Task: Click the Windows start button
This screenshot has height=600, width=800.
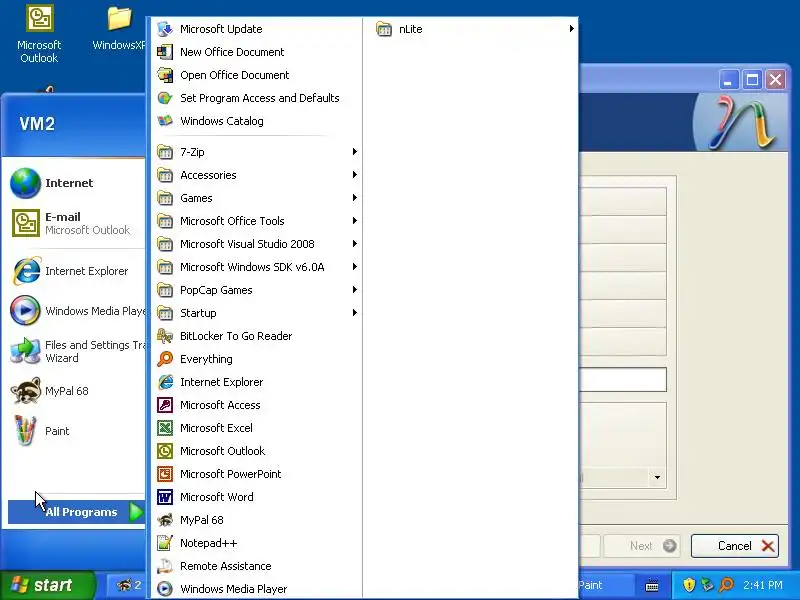Action: [x=47, y=585]
